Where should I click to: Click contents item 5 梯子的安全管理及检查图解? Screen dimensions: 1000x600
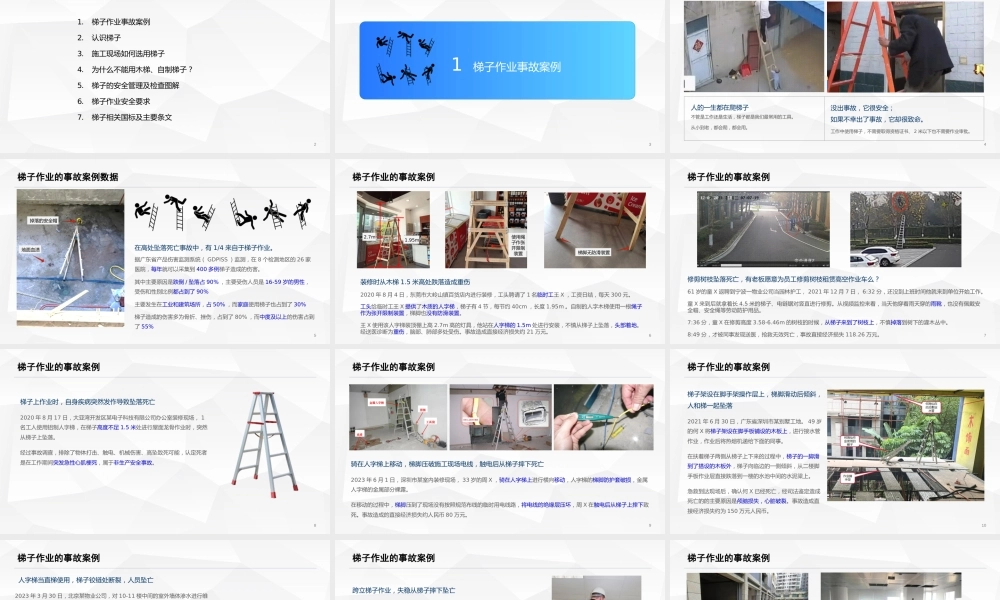coord(135,85)
